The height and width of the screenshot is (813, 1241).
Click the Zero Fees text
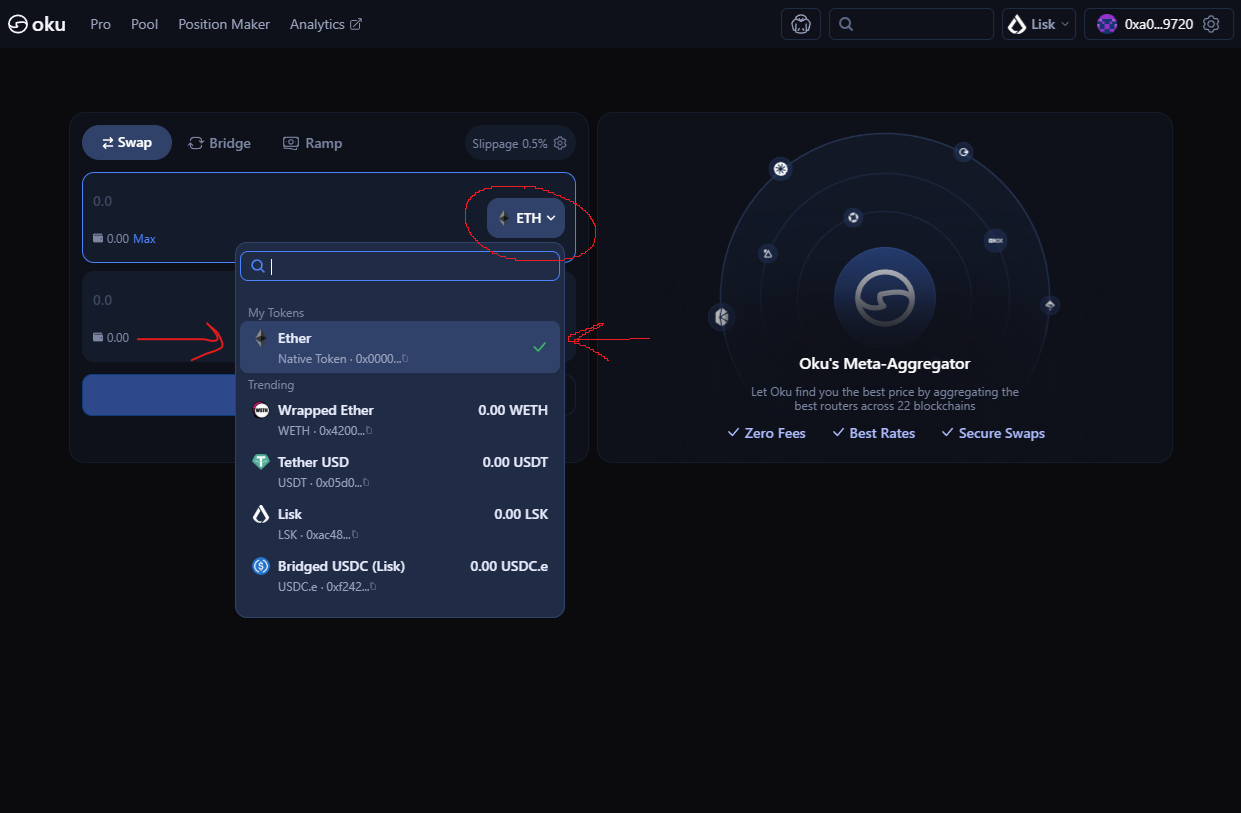click(775, 433)
